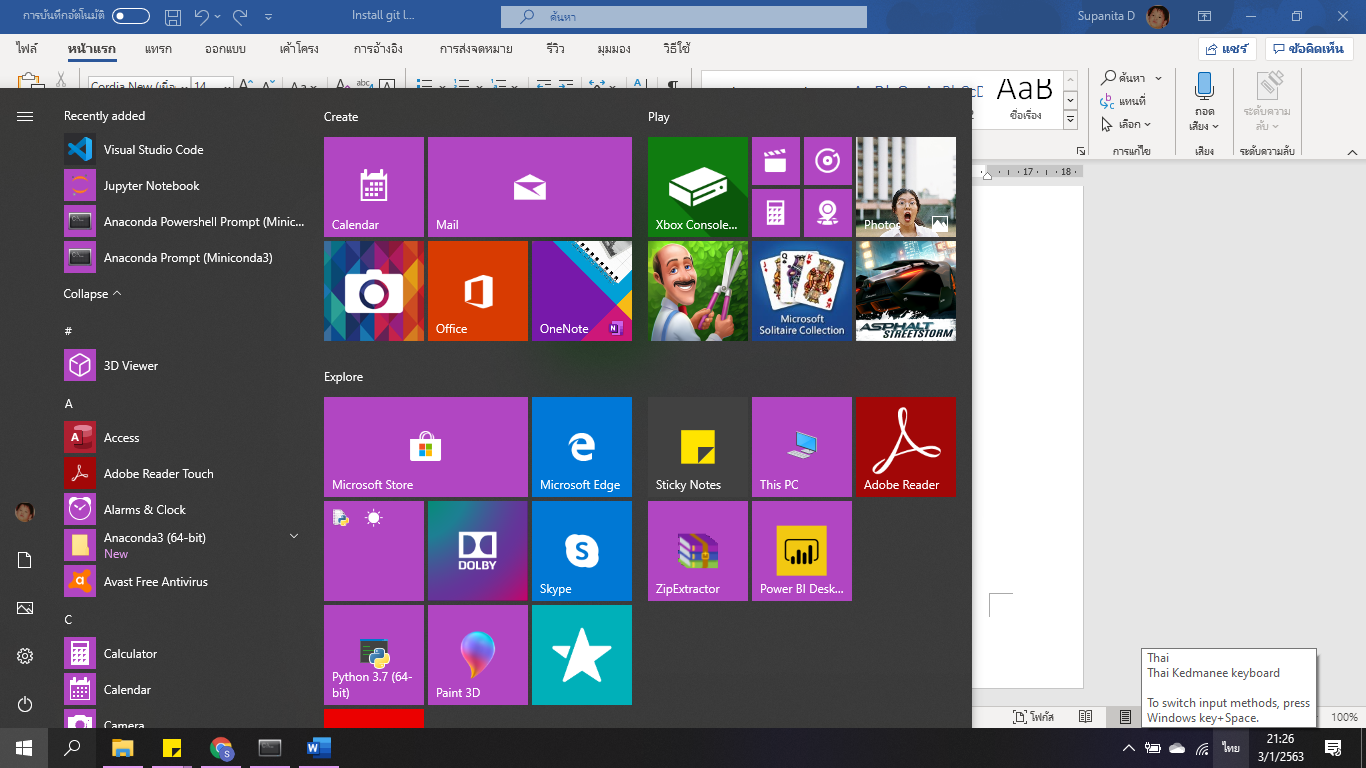Collapse the Recently added list

(x=92, y=294)
